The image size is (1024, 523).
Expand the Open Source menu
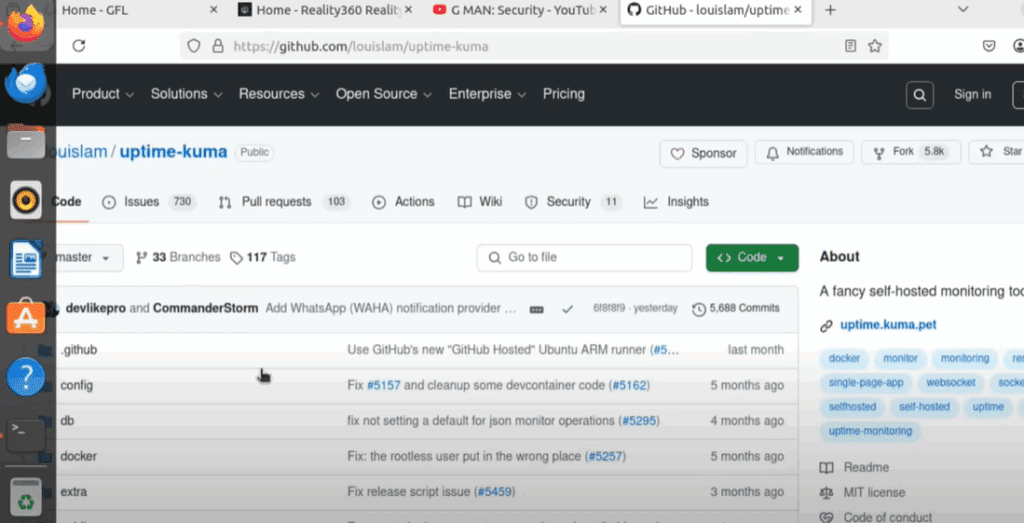(x=383, y=94)
